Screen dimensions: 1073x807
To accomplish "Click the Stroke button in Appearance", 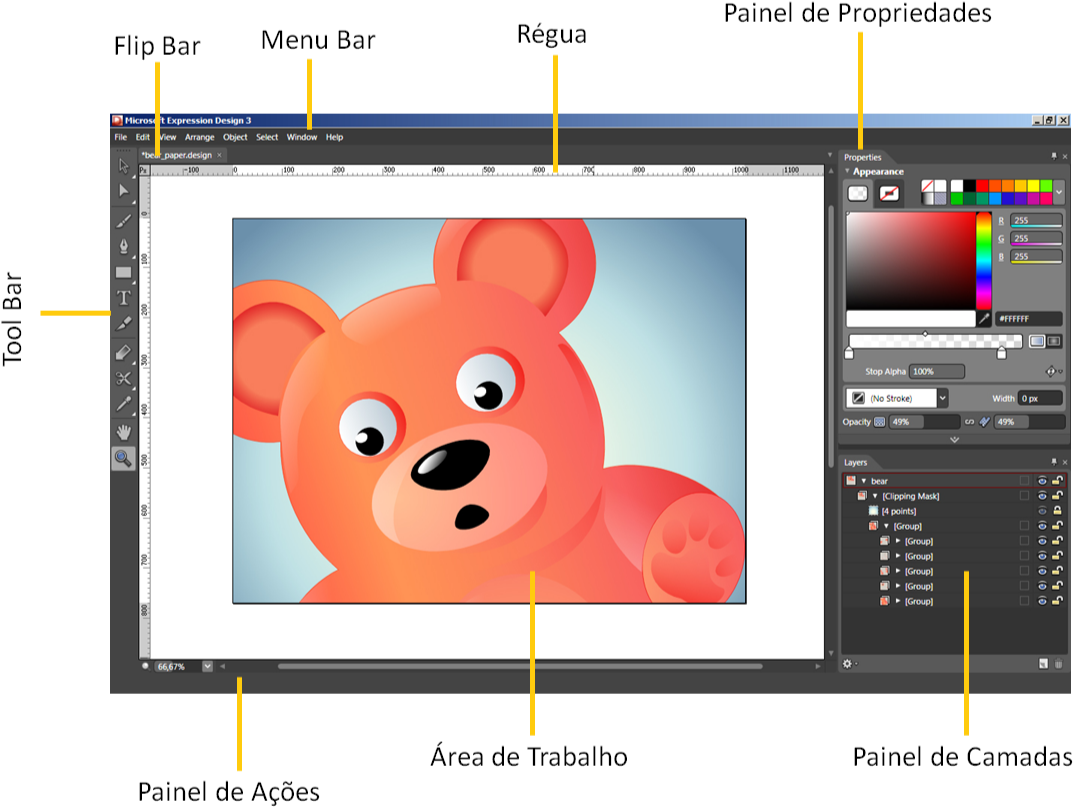I will [x=888, y=193].
